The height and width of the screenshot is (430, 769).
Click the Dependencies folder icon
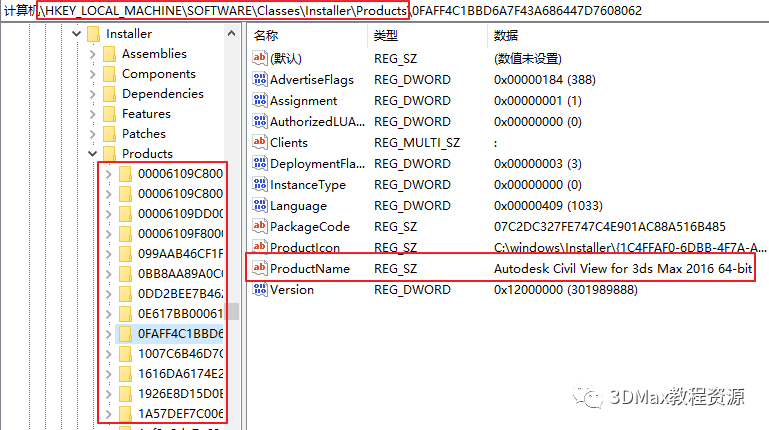[x=109, y=94]
